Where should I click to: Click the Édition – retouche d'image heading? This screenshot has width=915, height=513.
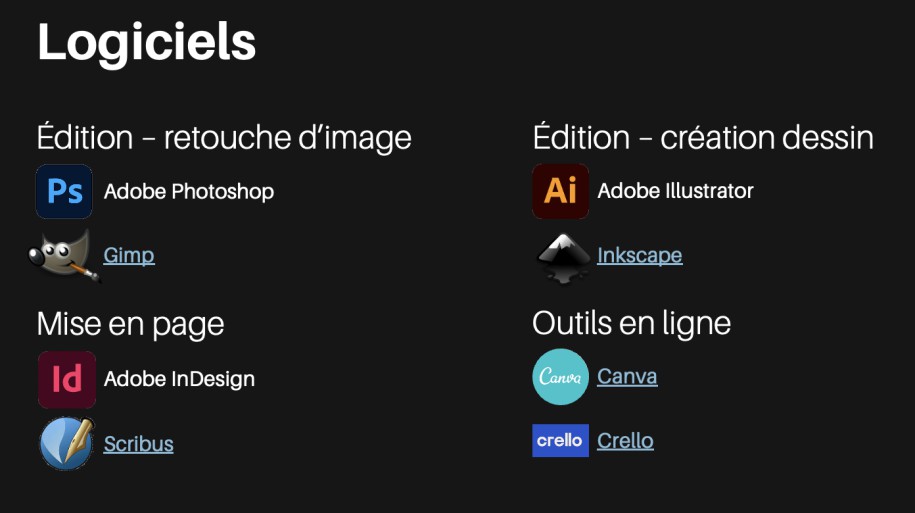[x=224, y=137]
